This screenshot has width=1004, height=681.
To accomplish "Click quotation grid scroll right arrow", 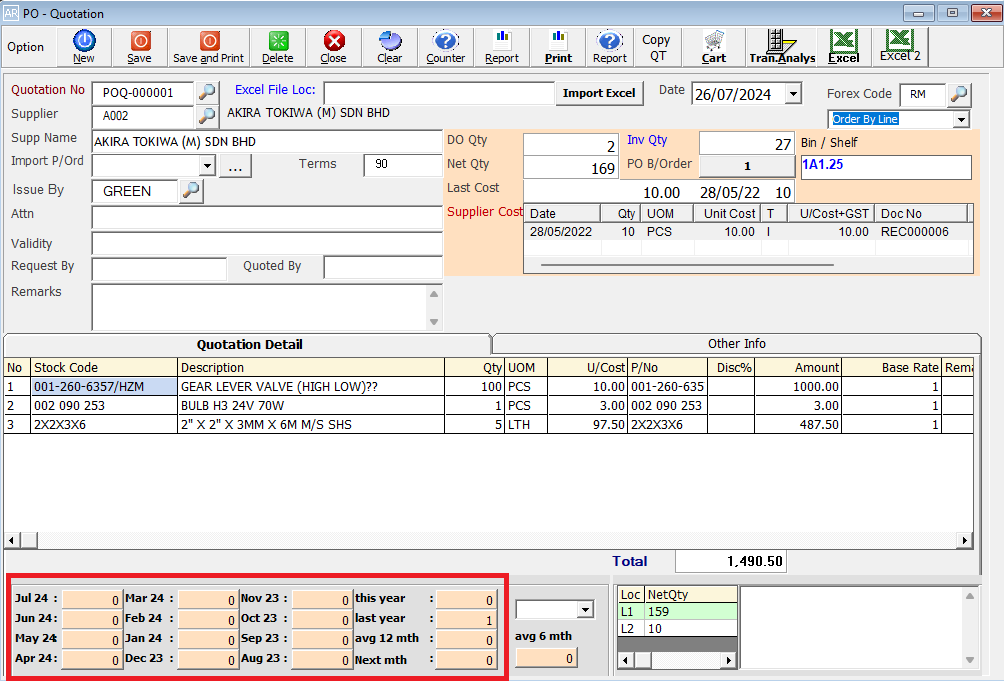I will pos(964,540).
